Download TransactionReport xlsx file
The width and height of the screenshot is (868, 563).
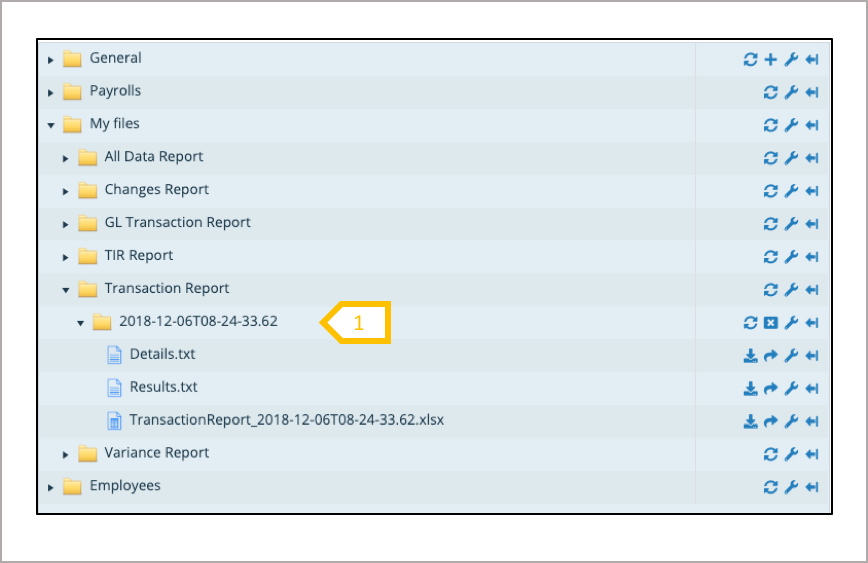(x=750, y=422)
